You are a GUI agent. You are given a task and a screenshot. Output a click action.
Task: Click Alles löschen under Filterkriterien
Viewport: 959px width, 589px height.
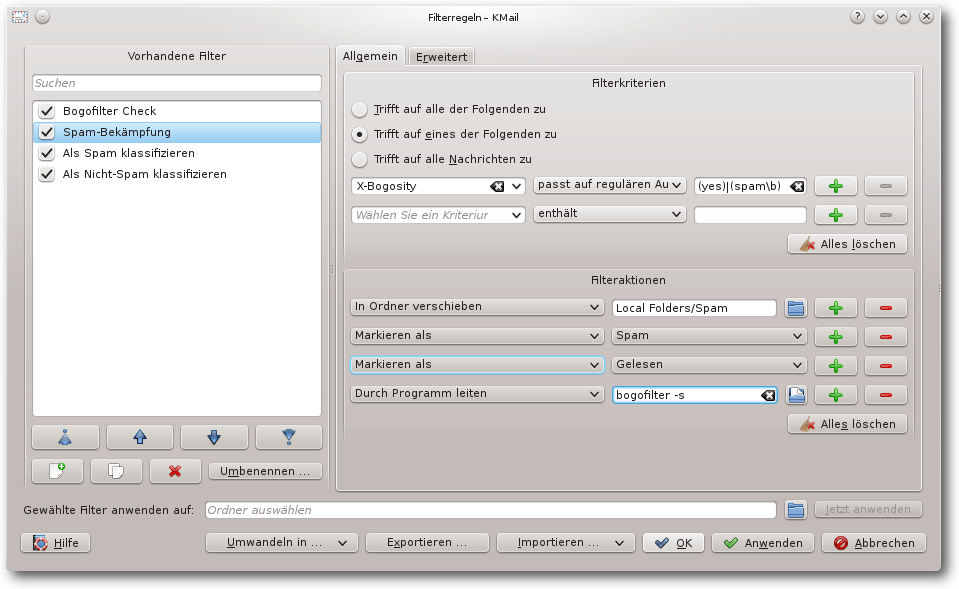point(847,244)
